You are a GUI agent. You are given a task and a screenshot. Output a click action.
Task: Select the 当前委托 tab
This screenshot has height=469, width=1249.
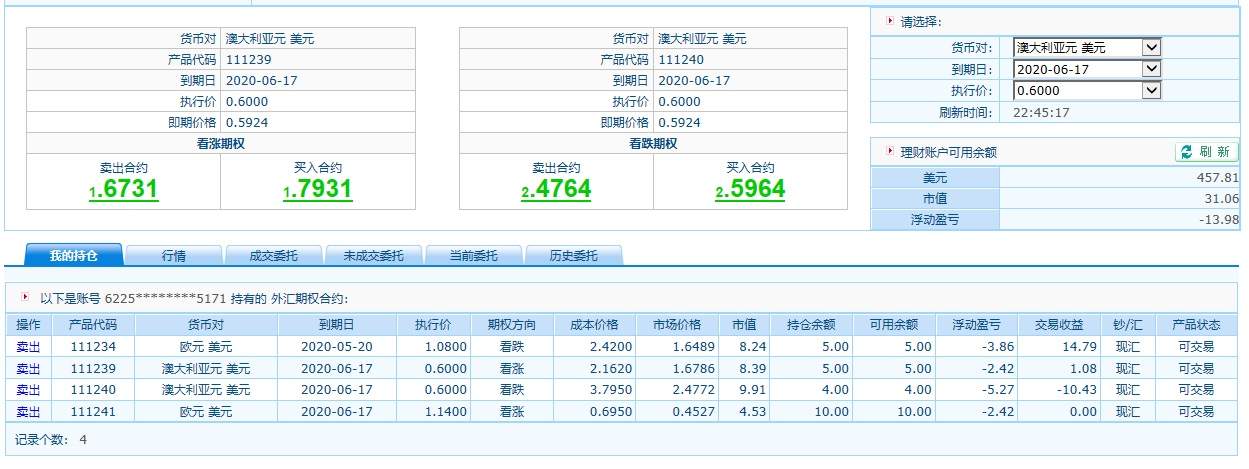(473, 255)
